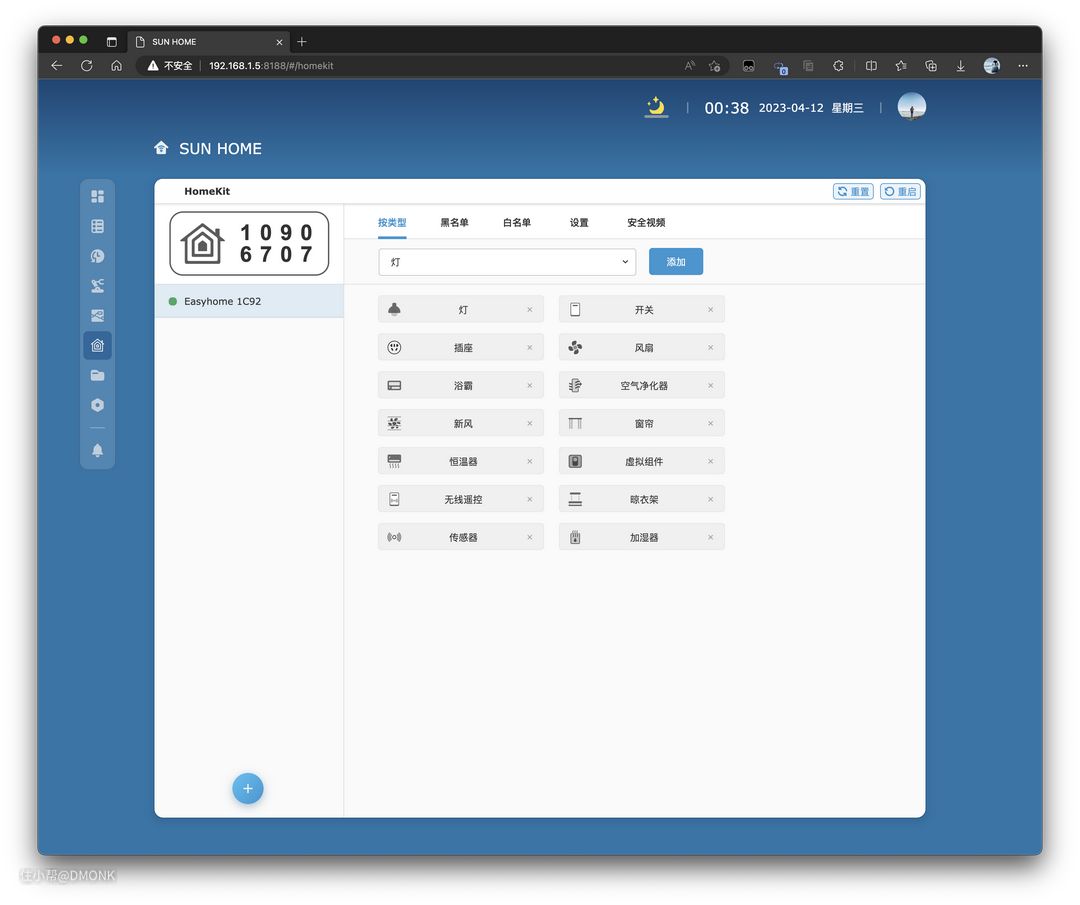Click the moon night-mode icon in header
This screenshot has width=1080, height=905.
(656, 107)
